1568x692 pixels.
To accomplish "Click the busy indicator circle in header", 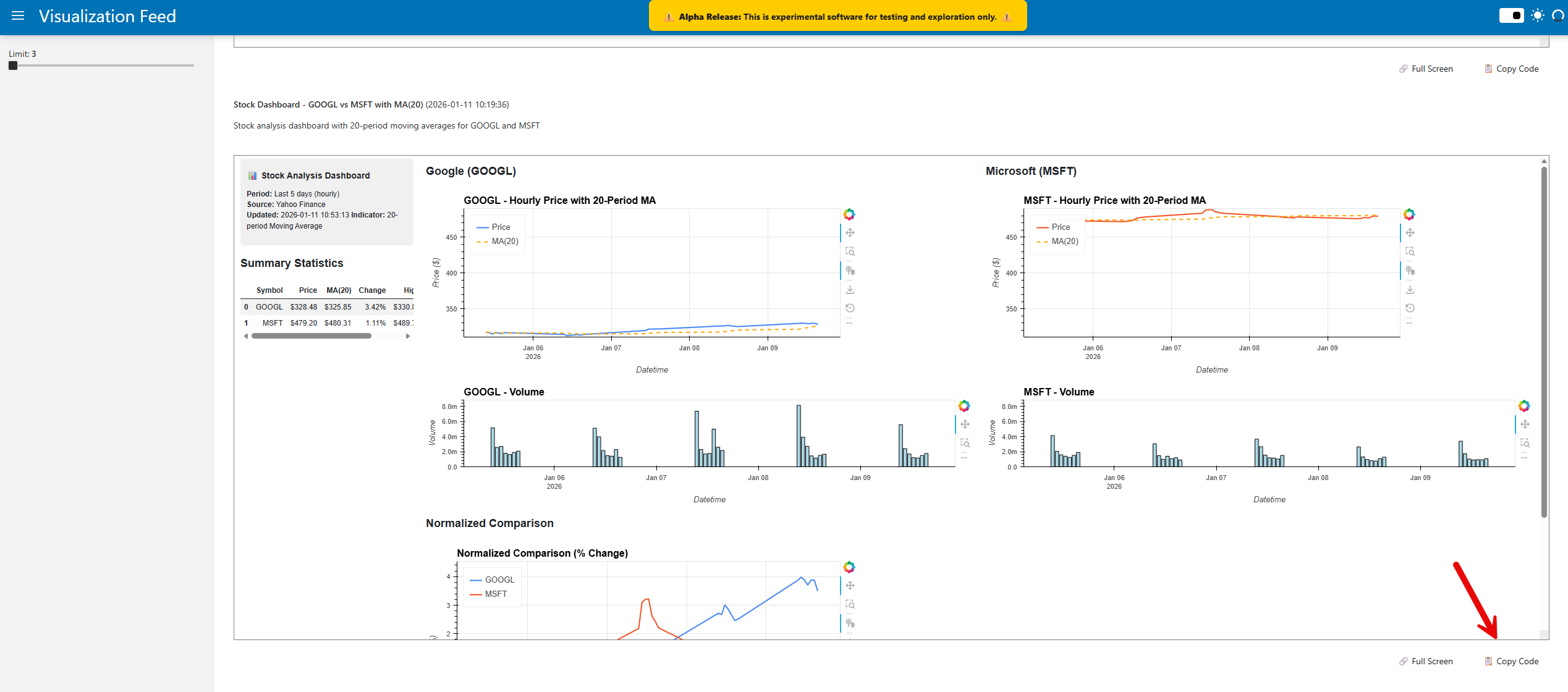I will click(x=1558, y=16).
